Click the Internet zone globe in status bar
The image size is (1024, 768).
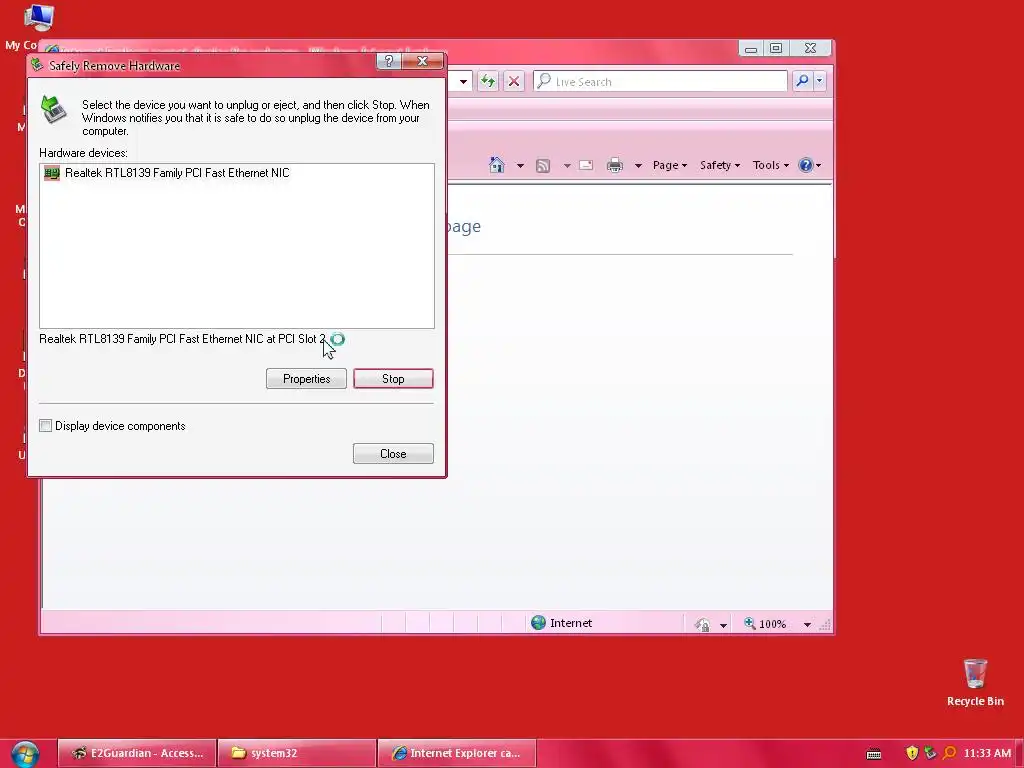tap(538, 623)
